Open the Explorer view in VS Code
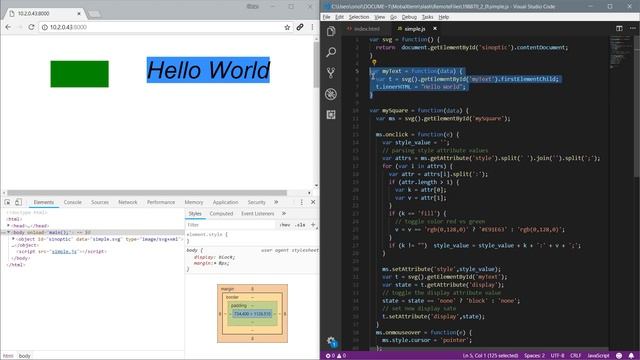 click(x=331, y=31)
